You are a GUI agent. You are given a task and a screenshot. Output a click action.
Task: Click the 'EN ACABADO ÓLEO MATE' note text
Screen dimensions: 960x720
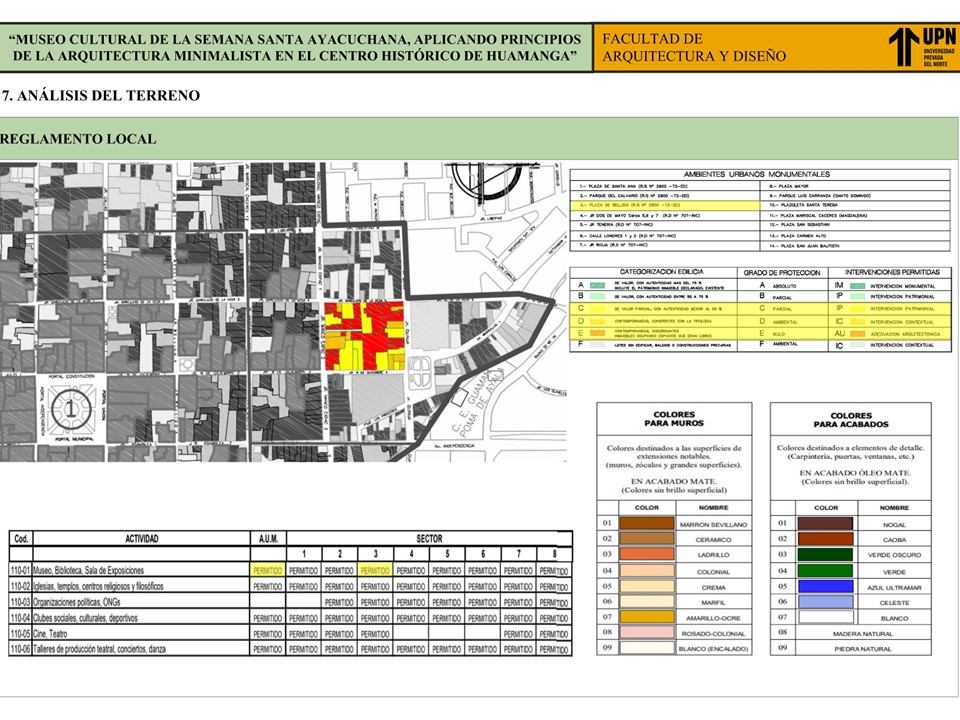pyautogui.click(x=855, y=473)
